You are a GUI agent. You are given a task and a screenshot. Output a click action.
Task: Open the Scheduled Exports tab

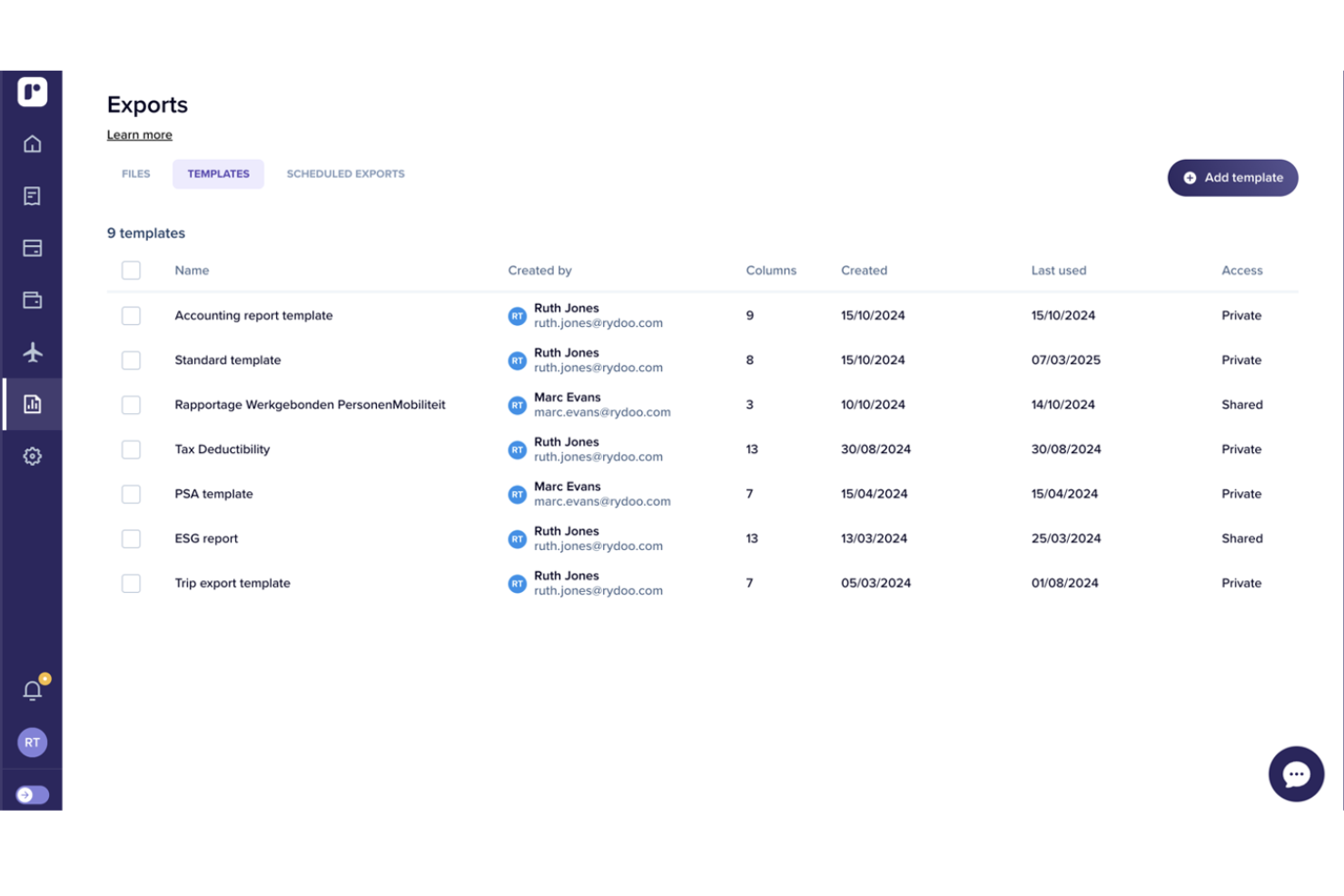pyautogui.click(x=345, y=173)
